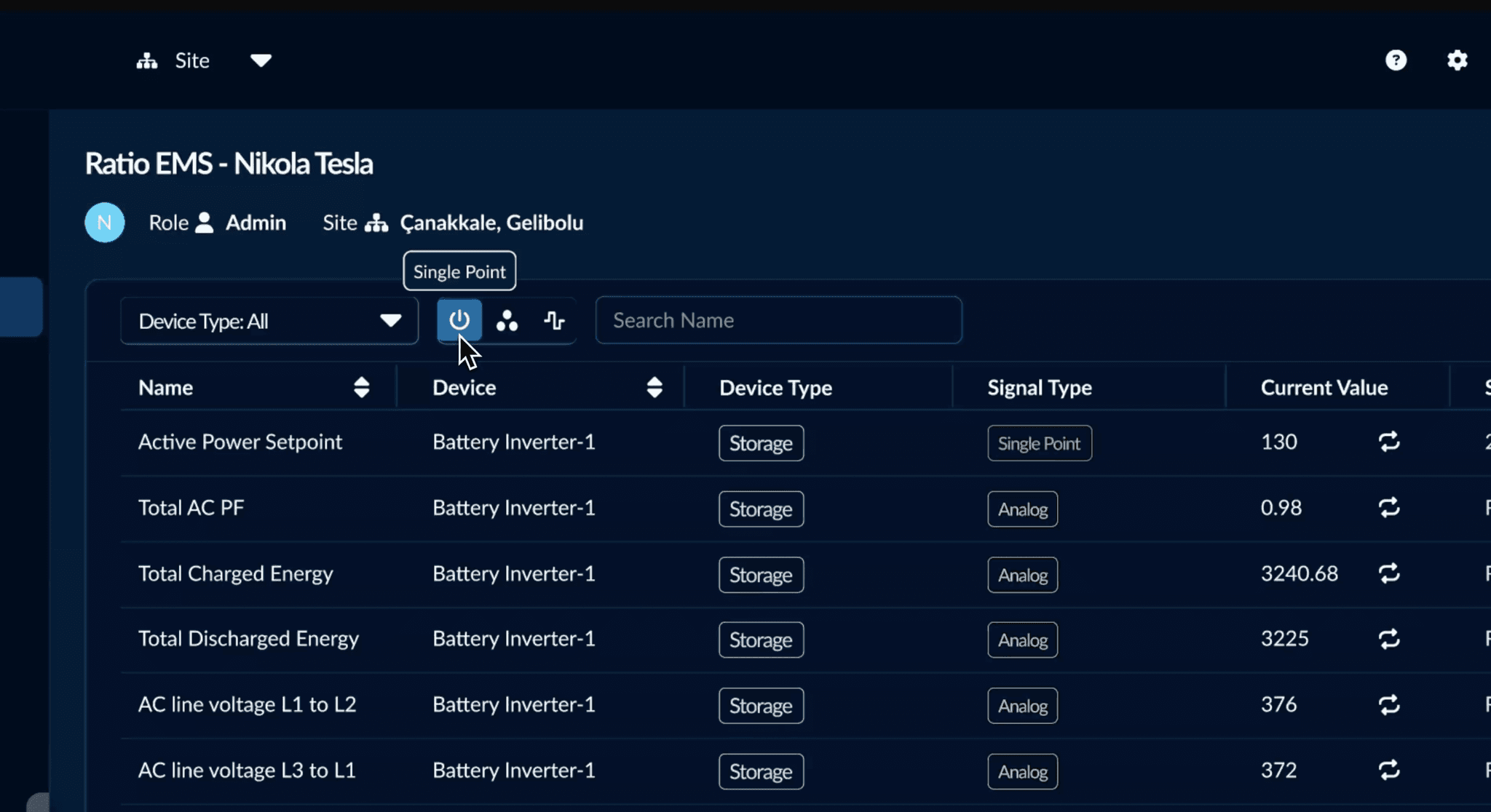The width and height of the screenshot is (1491, 812).
Task: Open the Device Type: All dropdown
Action: [x=269, y=321]
